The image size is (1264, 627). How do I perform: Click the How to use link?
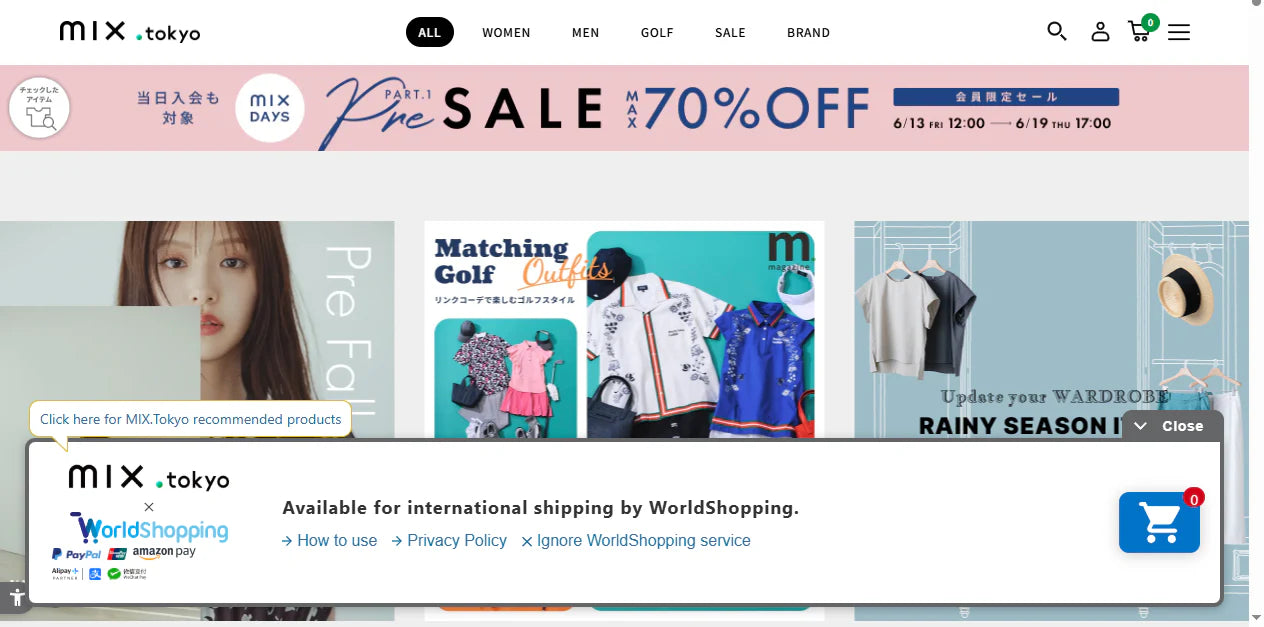coord(330,540)
